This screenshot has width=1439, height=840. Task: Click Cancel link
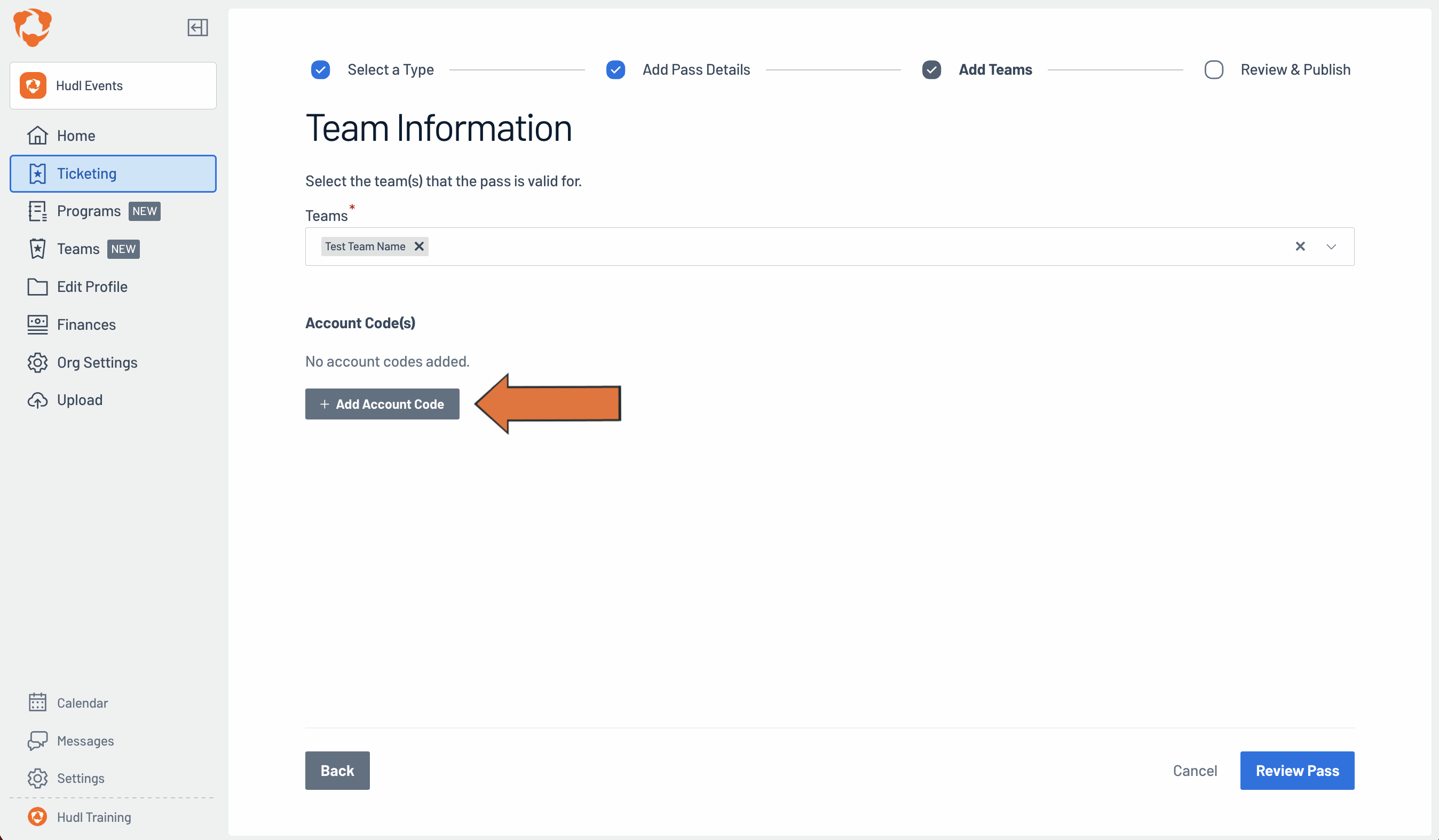point(1195,770)
